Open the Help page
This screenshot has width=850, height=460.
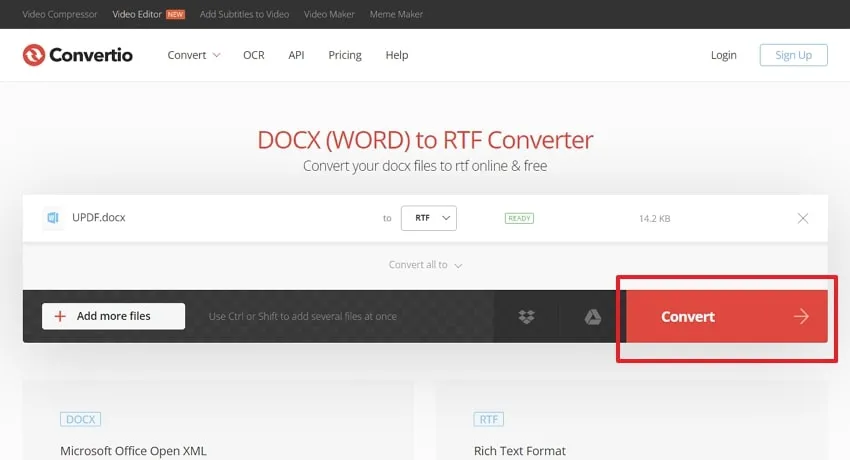point(397,55)
